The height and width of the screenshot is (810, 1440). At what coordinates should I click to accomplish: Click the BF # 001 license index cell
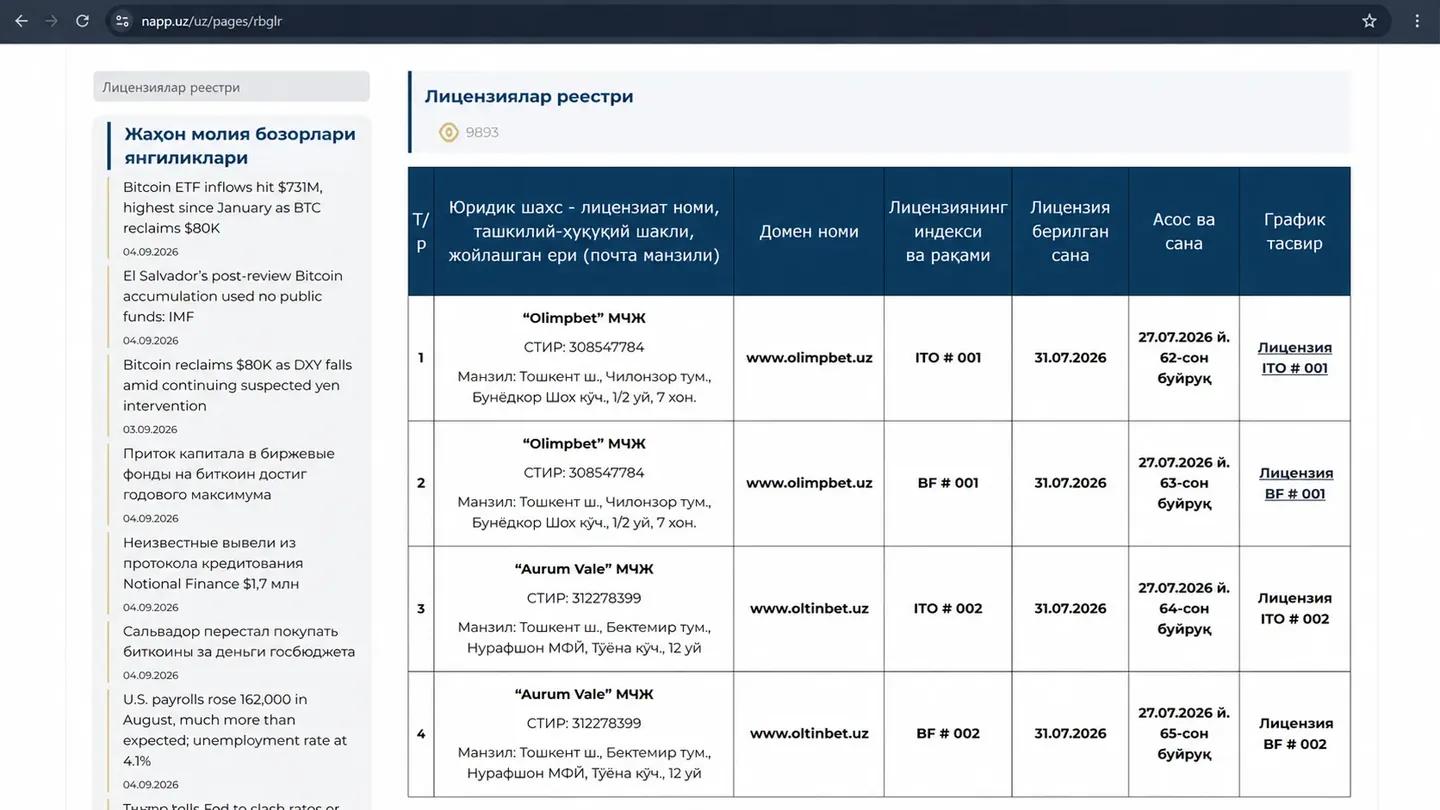point(948,483)
